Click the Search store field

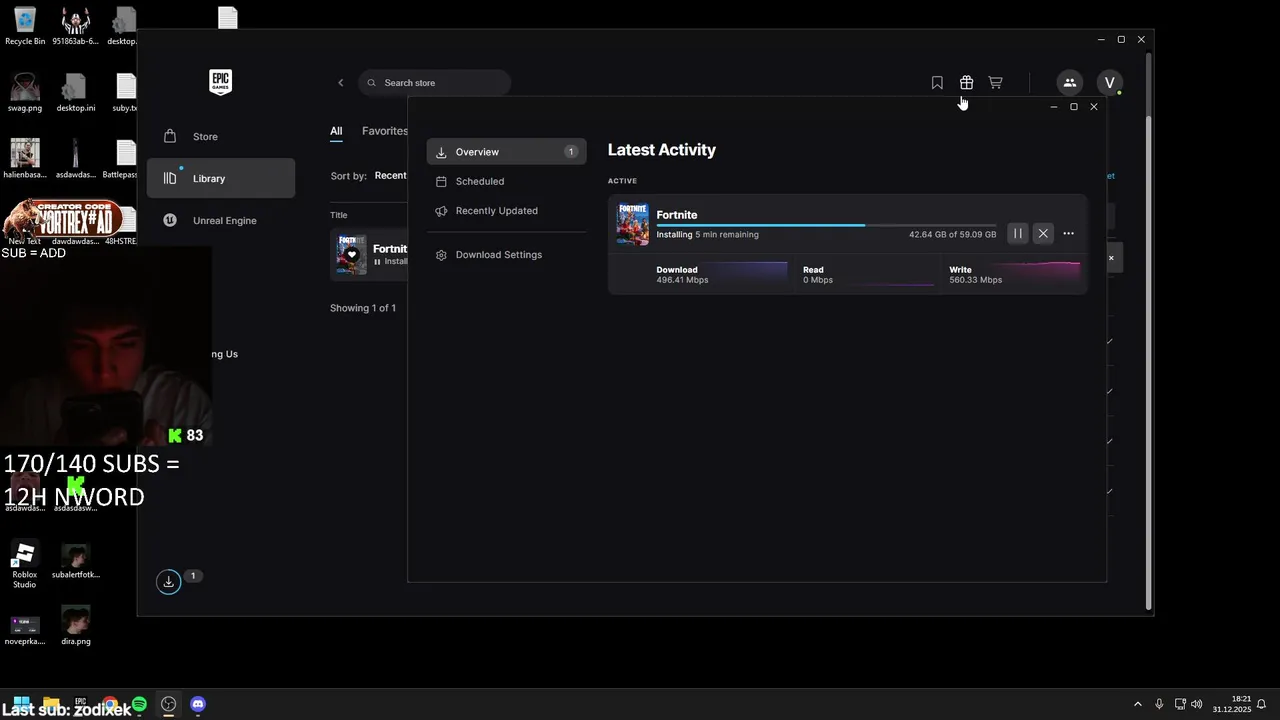point(434,83)
